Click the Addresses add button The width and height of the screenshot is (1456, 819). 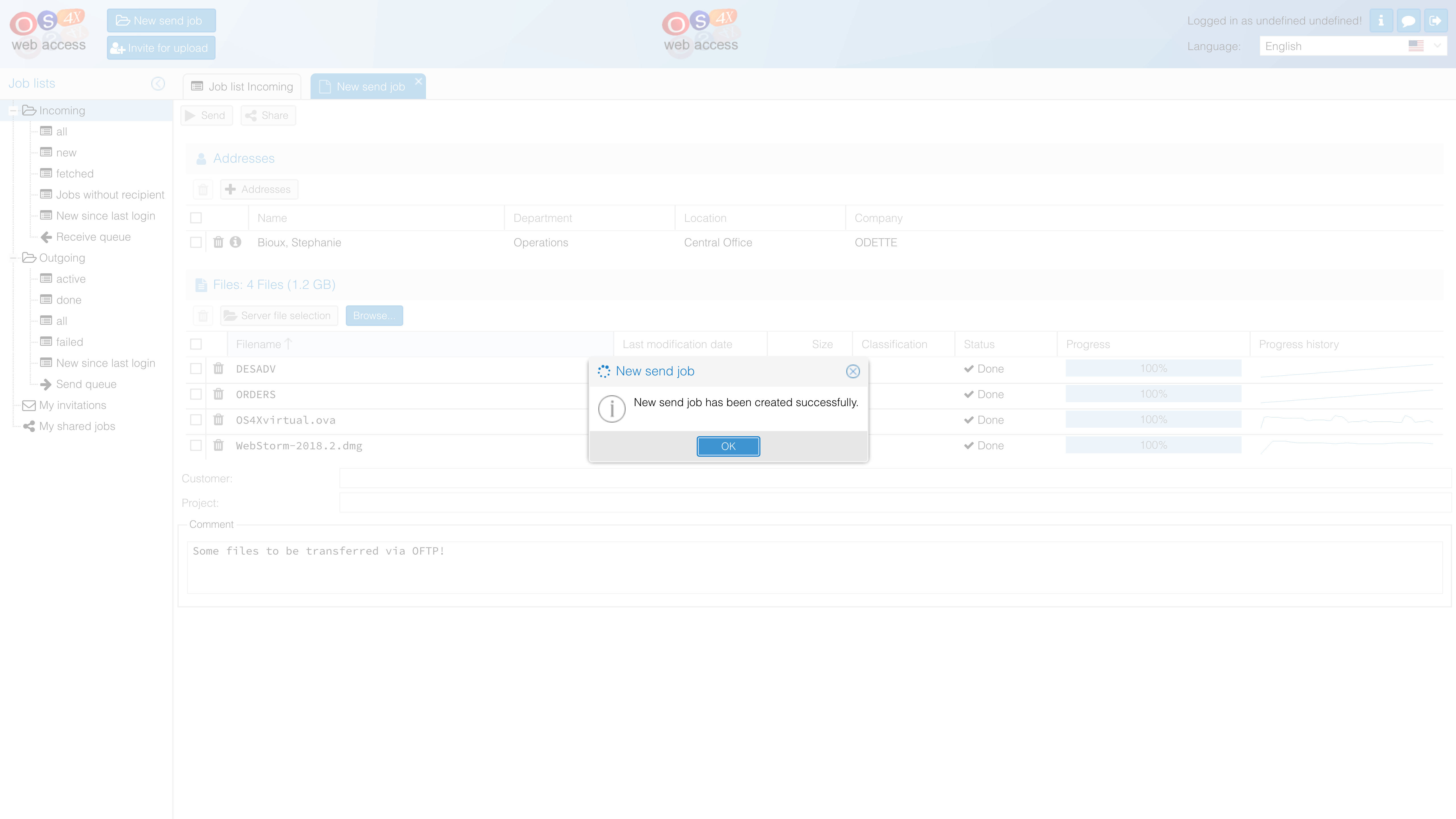[259, 189]
